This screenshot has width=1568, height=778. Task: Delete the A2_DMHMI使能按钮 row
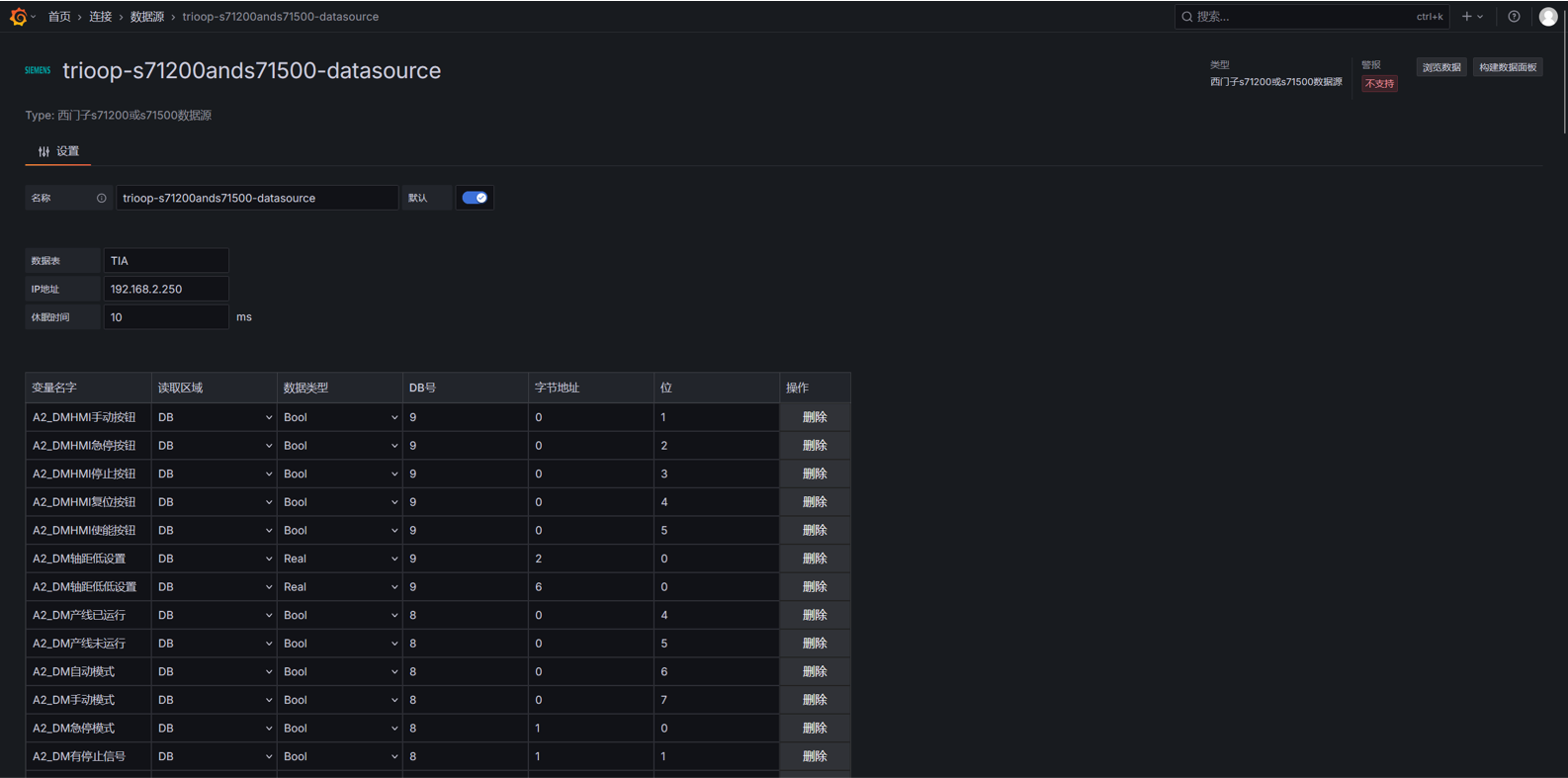coord(815,531)
